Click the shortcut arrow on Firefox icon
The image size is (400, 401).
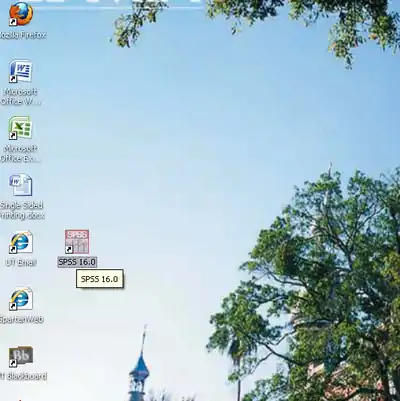coord(13,22)
